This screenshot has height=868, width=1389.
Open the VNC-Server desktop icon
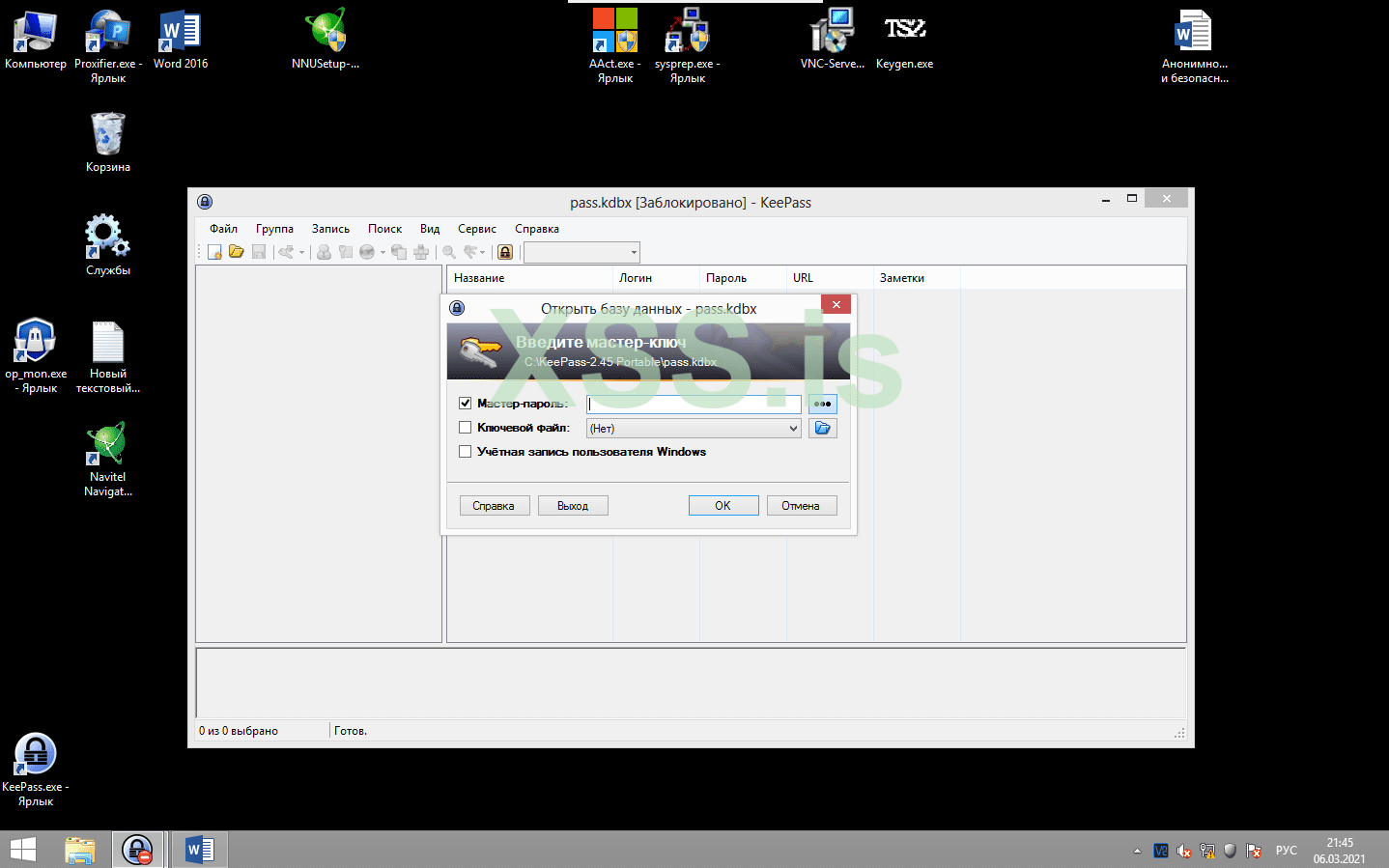click(833, 40)
